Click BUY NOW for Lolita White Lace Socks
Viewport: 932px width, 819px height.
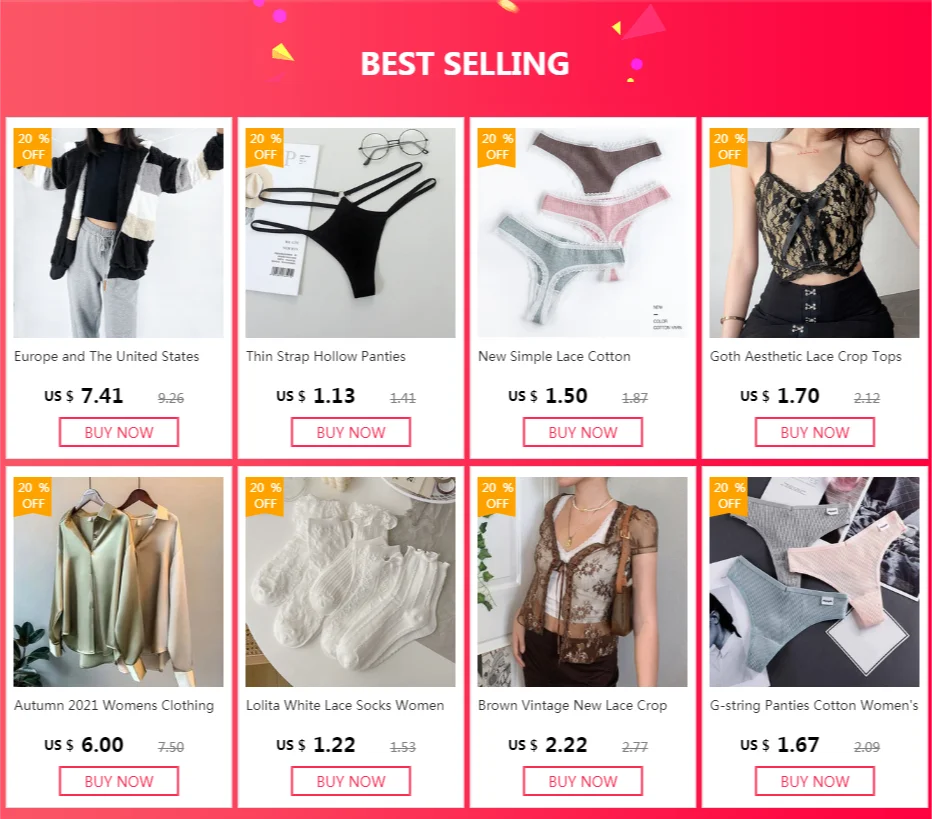[351, 781]
